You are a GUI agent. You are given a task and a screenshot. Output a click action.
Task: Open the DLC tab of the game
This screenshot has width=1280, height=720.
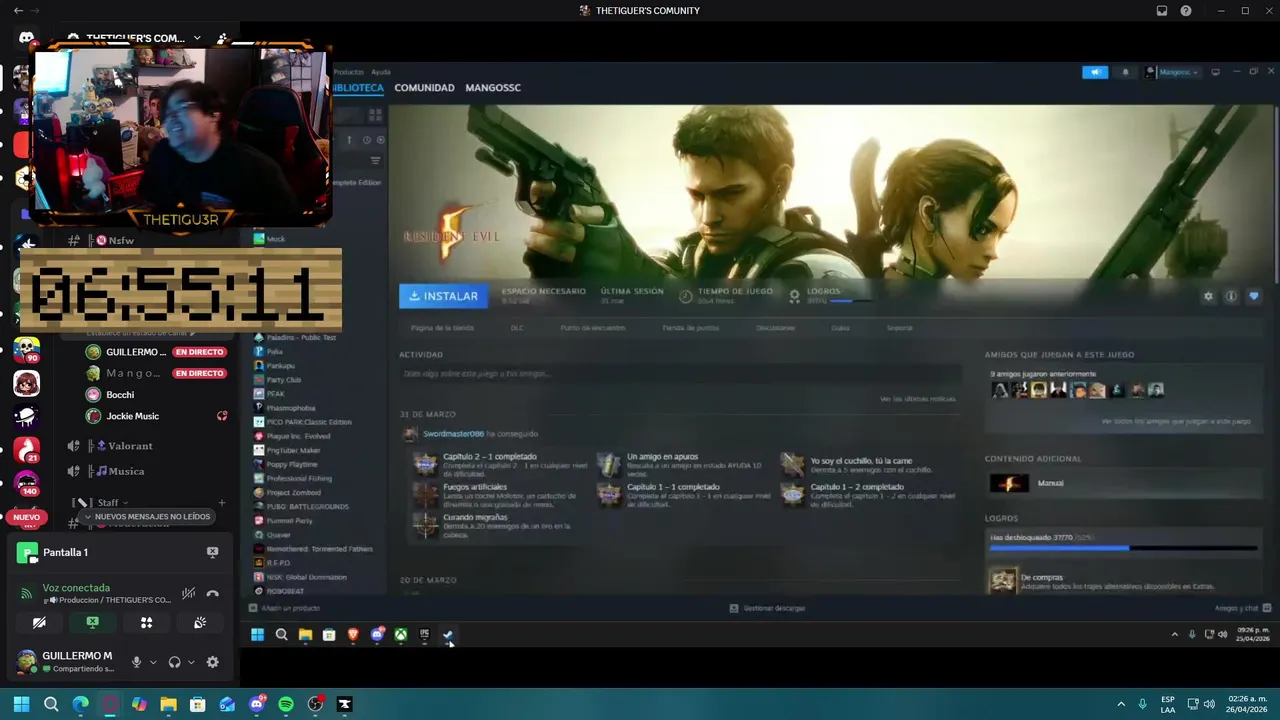[517, 328]
